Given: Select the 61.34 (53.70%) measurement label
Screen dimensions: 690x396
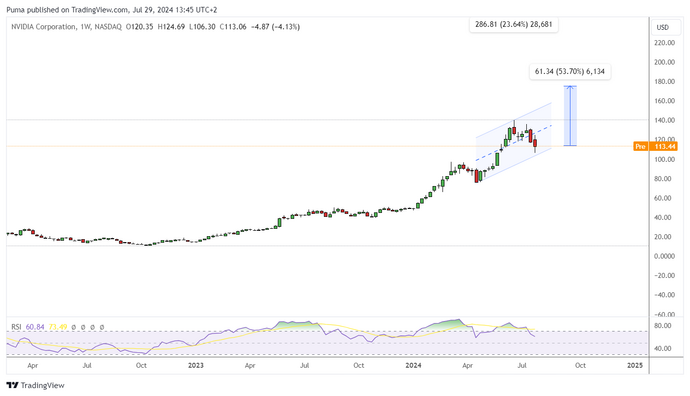Looking at the screenshot, I should click(570, 71).
